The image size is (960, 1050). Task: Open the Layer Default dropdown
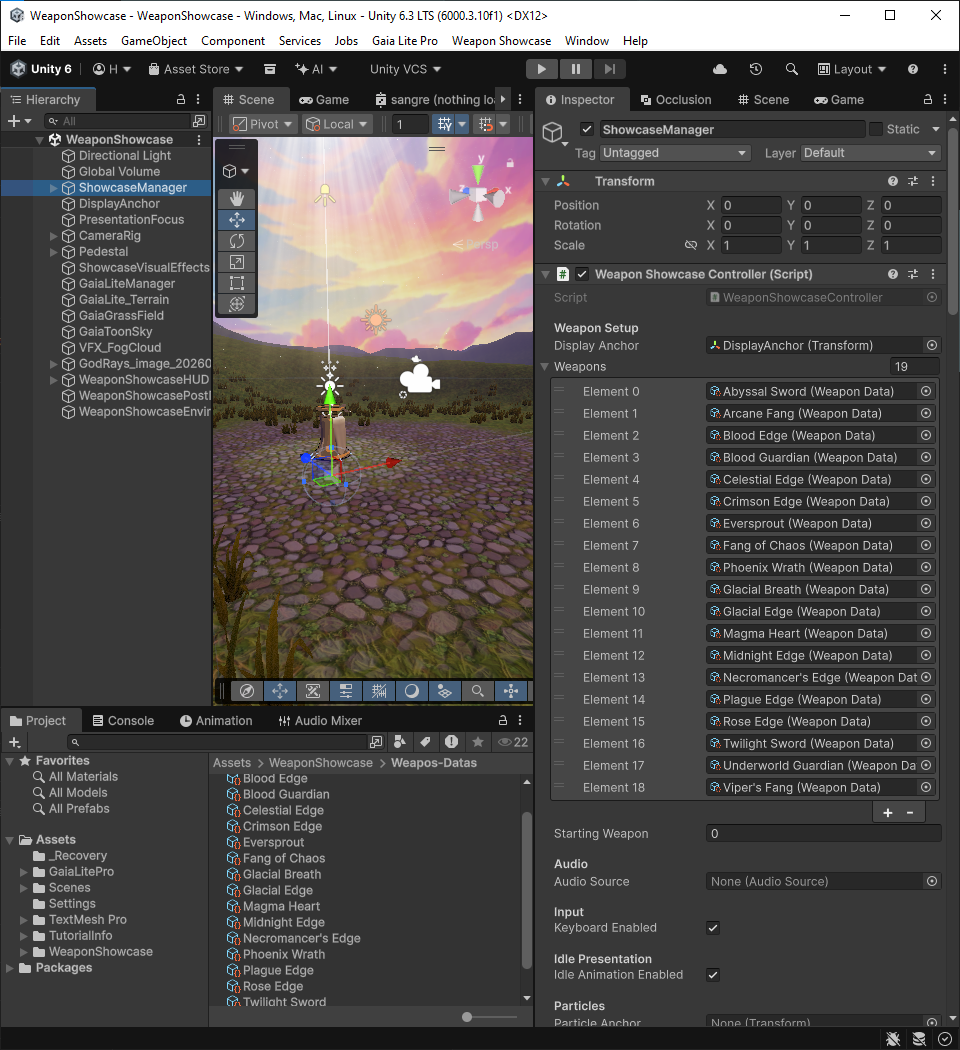870,153
